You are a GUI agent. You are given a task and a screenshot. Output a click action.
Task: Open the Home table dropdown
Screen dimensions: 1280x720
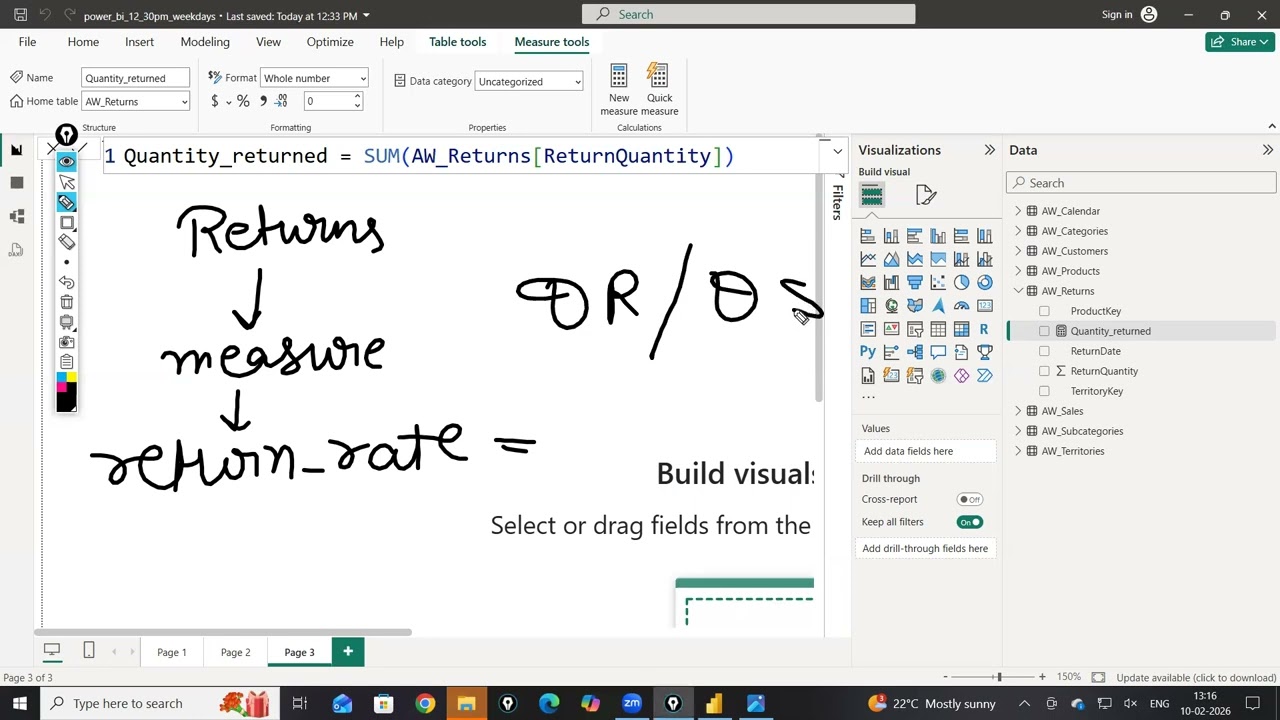tap(136, 101)
